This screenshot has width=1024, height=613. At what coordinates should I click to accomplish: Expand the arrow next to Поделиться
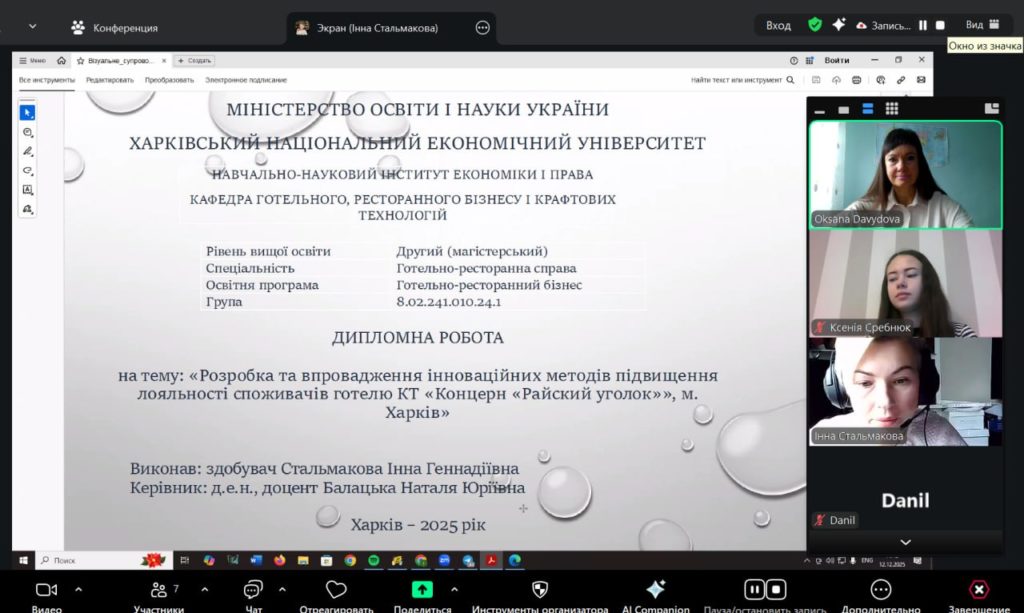click(x=455, y=589)
